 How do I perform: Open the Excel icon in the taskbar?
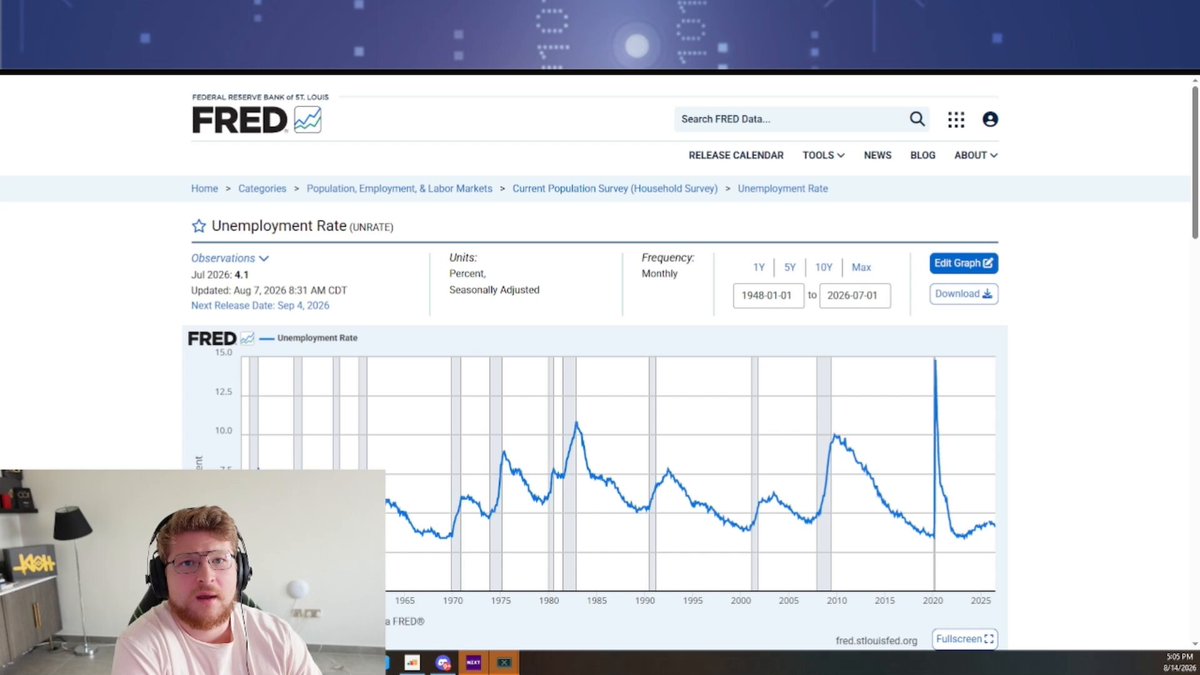click(504, 662)
